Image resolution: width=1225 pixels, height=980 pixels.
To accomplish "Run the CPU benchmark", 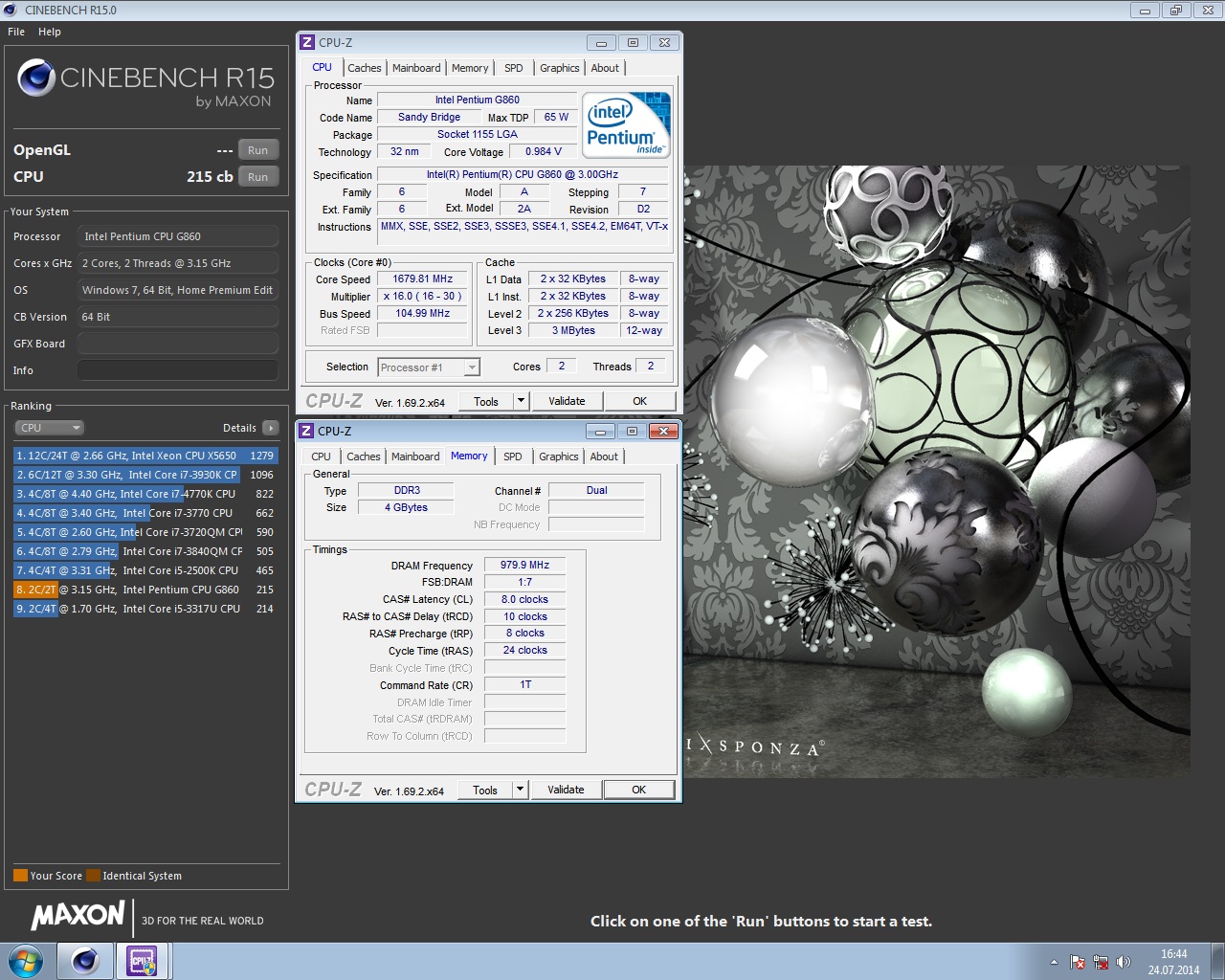I will (x=258, y=177).
